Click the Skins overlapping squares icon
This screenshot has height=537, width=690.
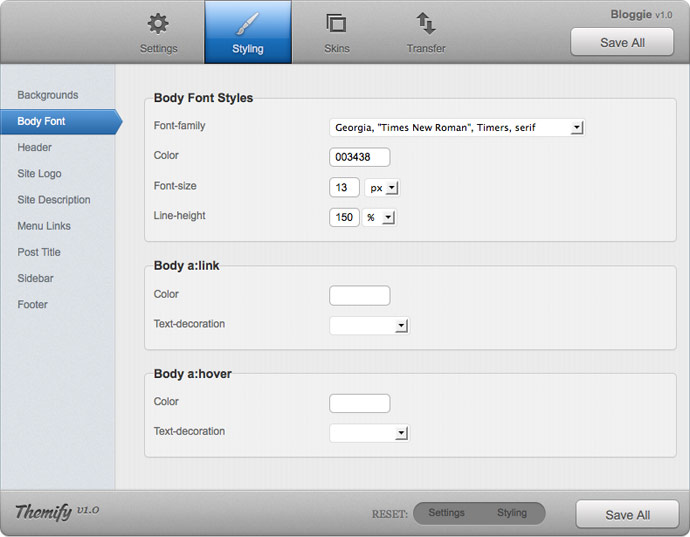click(336, 23)
